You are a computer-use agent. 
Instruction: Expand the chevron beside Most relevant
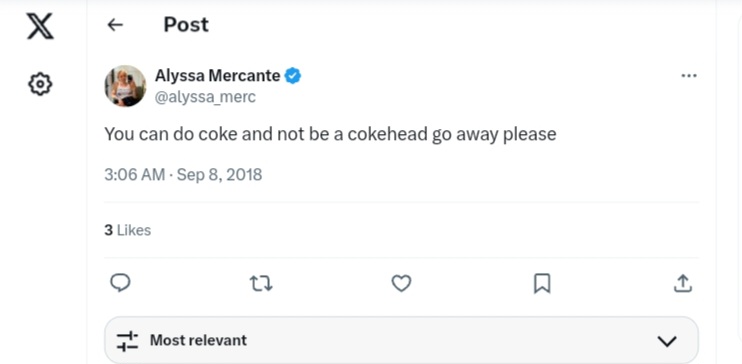[667, 341]
